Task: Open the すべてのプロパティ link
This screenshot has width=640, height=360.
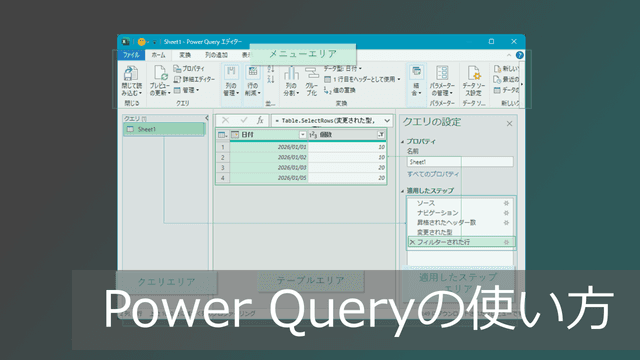Action: pyautogui.click(x=433, y=174)
